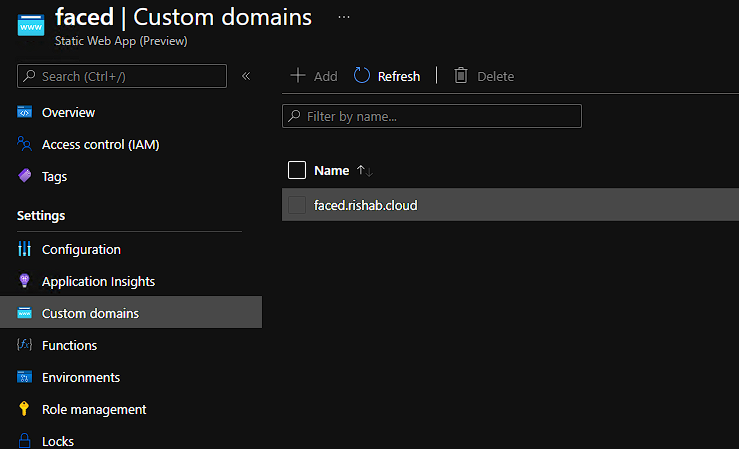Open the Overview page
Screen dimensions: 739x449
pos(68,113)
